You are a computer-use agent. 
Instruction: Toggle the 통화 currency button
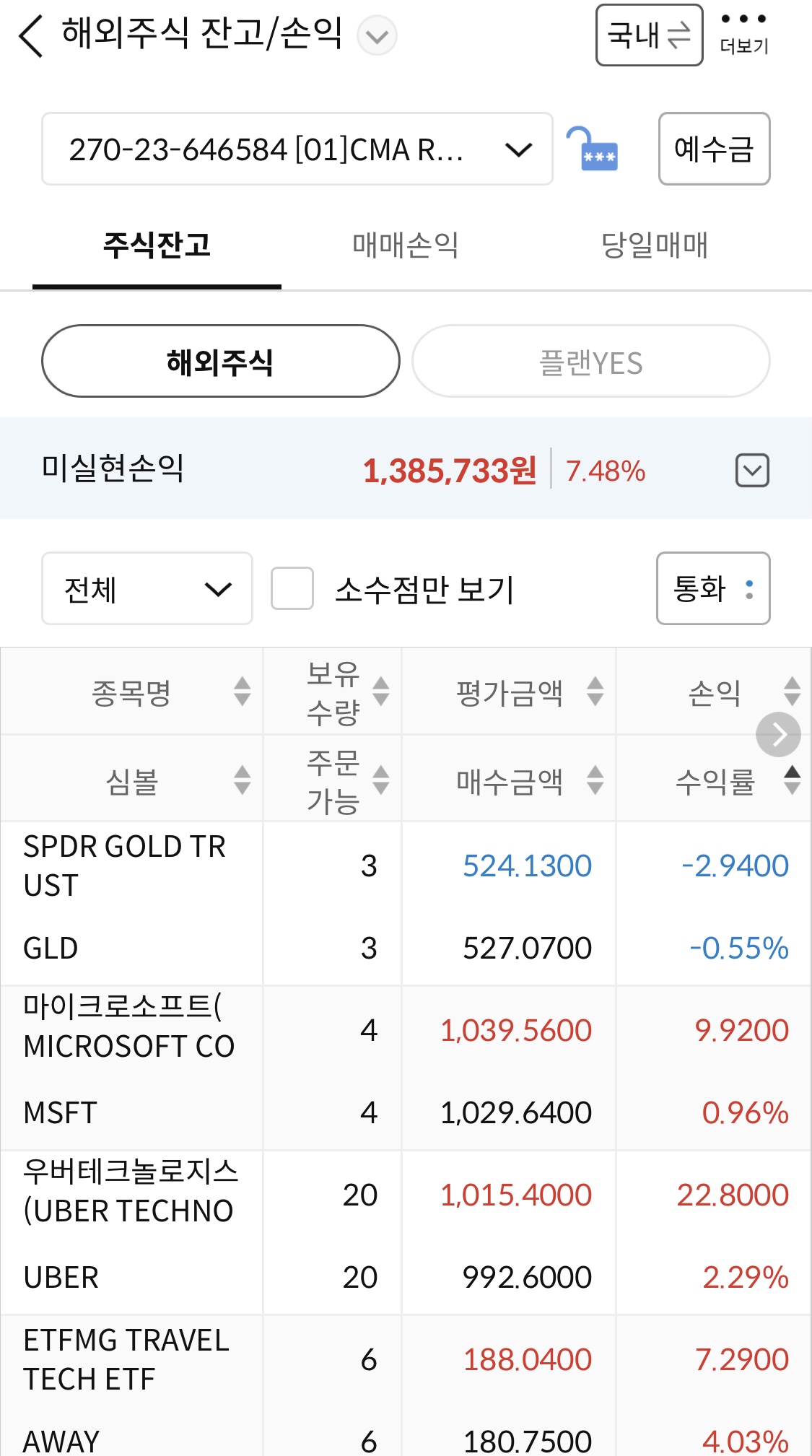coord(713,588)
